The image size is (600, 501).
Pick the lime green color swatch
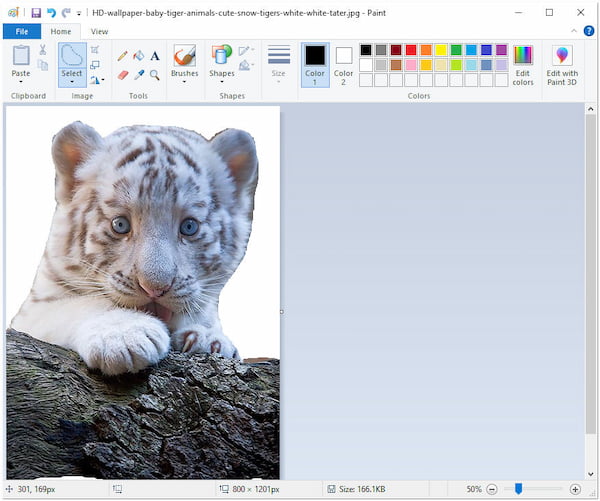pos(456,65)
